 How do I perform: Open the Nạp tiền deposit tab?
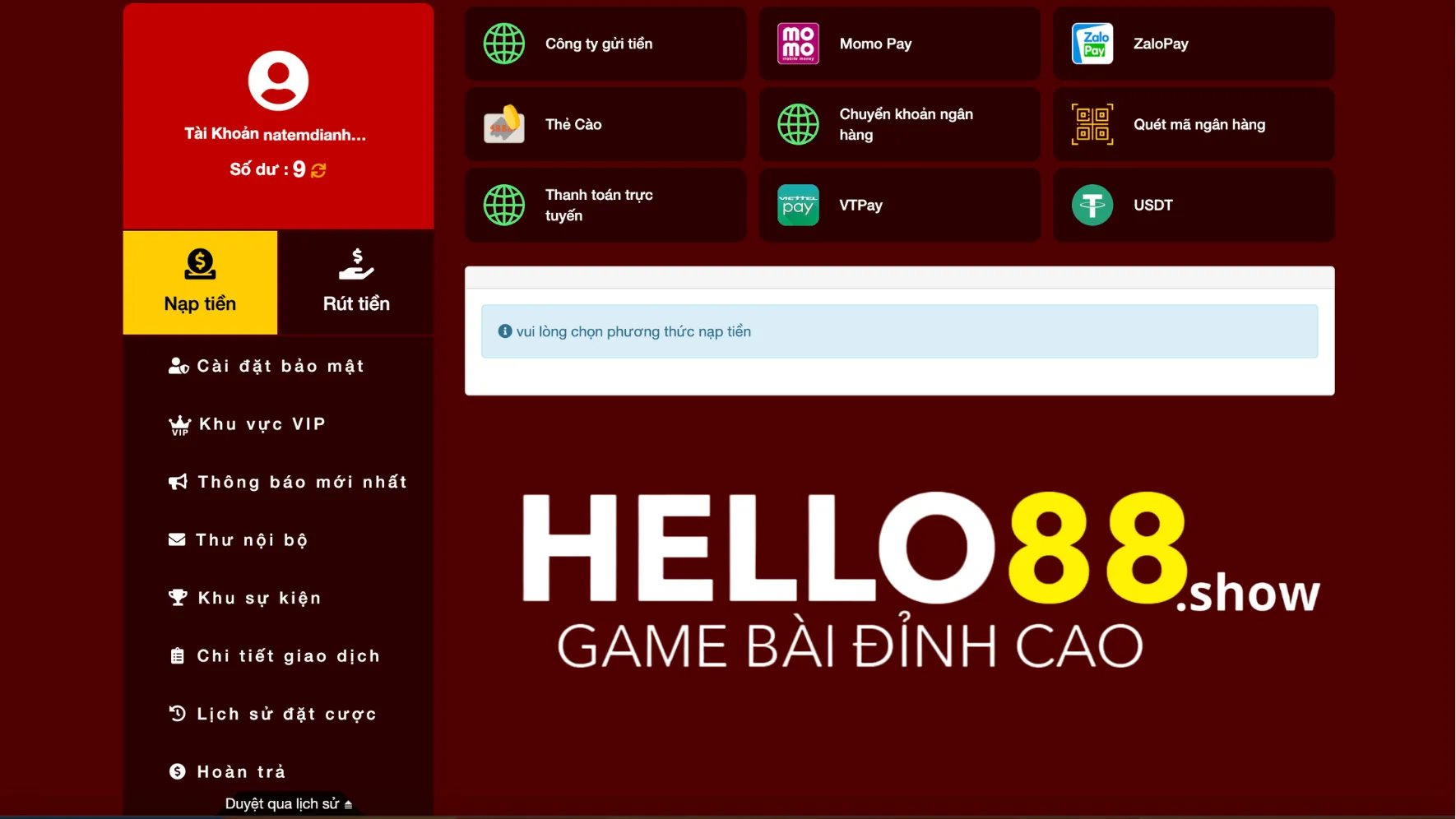[200, 282]
